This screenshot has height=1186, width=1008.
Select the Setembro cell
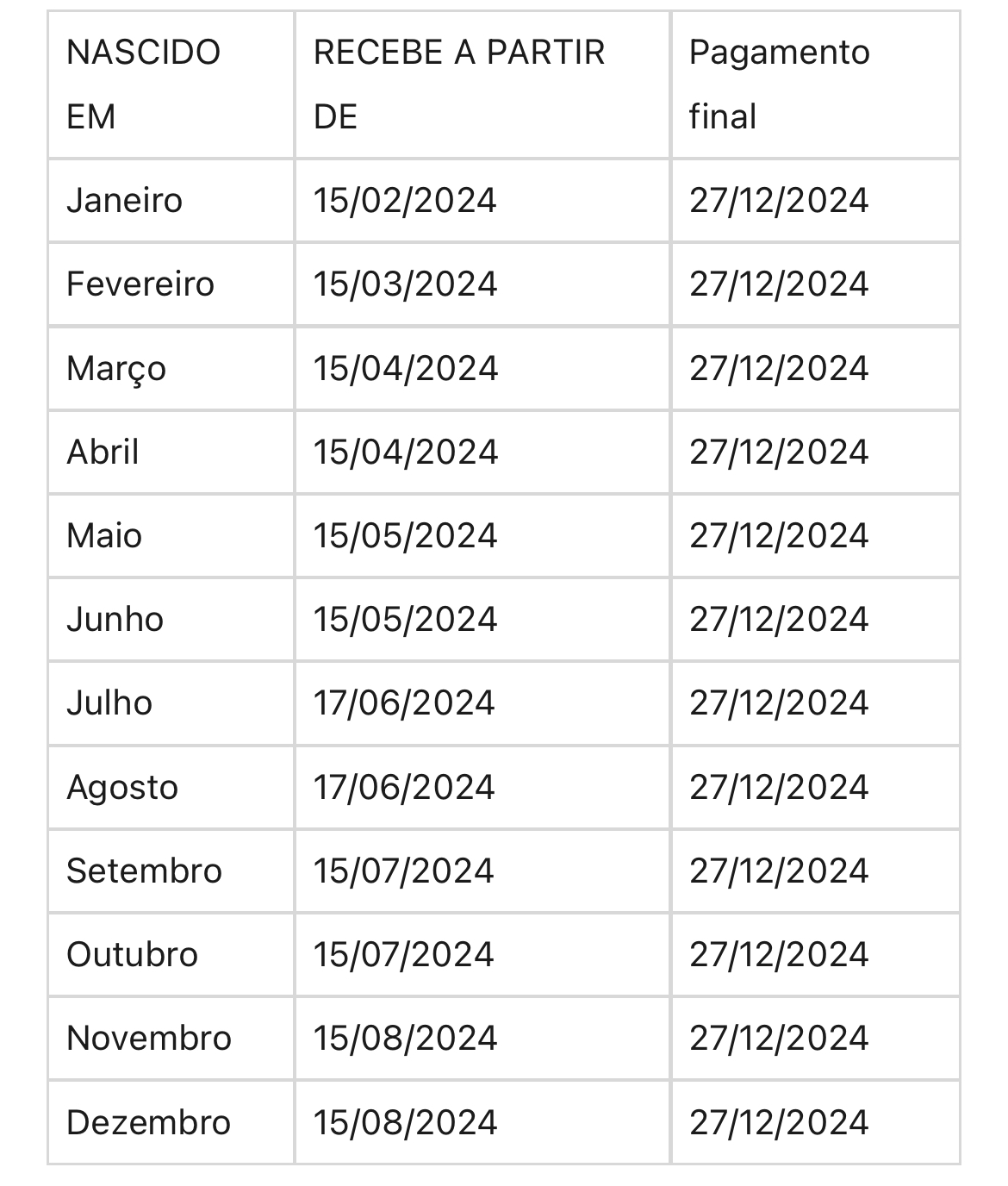[x=171, y=871]
